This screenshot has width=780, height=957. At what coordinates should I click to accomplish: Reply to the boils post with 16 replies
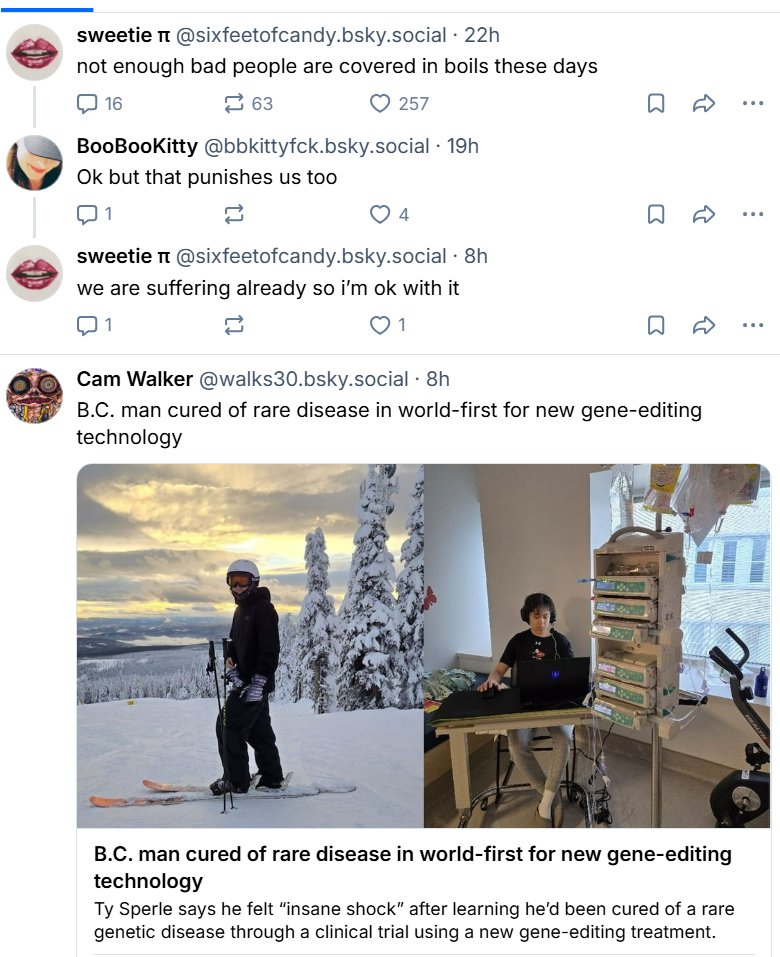click(88, 103)
